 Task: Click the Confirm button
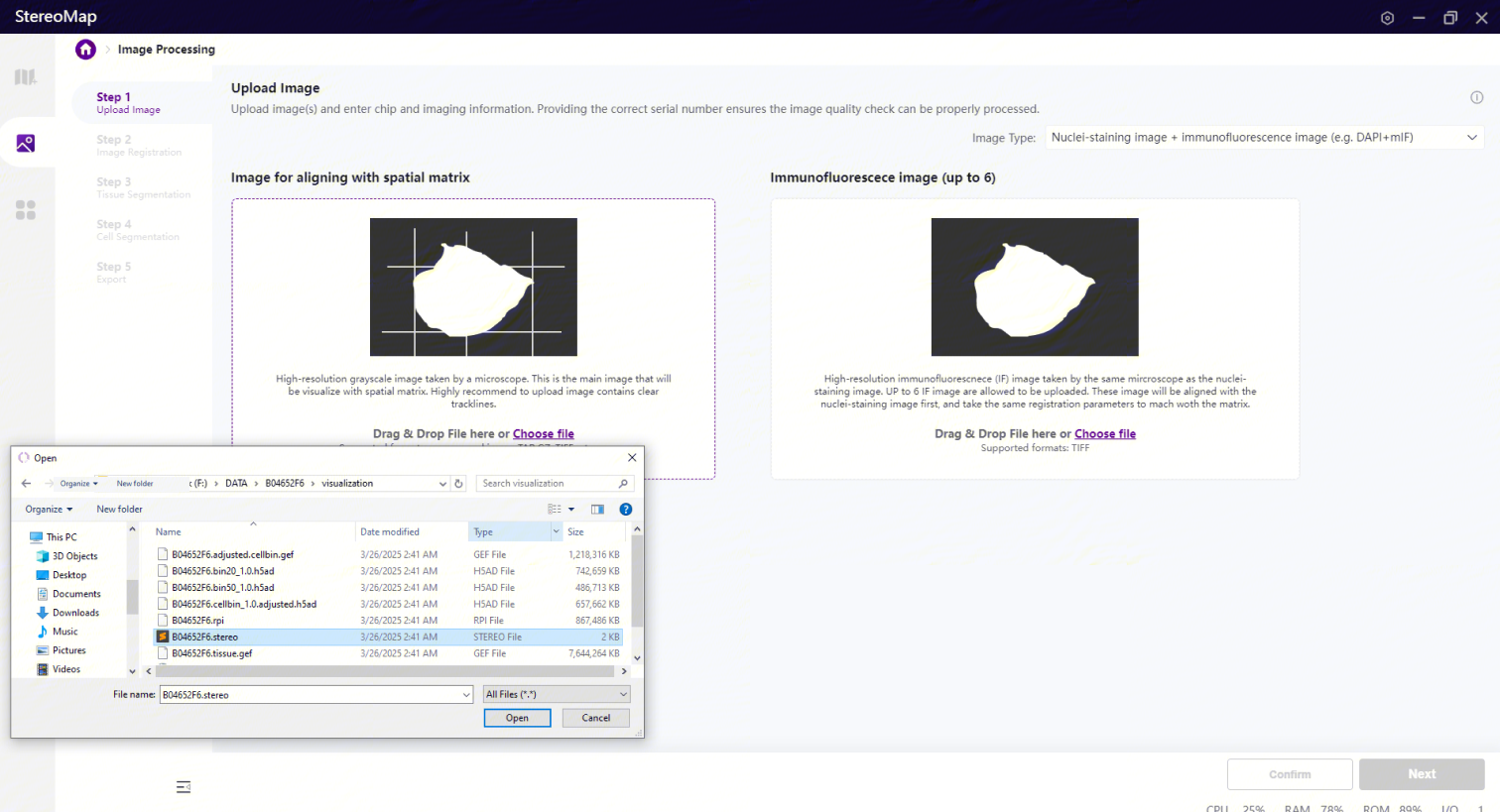tap(1290, 774)
